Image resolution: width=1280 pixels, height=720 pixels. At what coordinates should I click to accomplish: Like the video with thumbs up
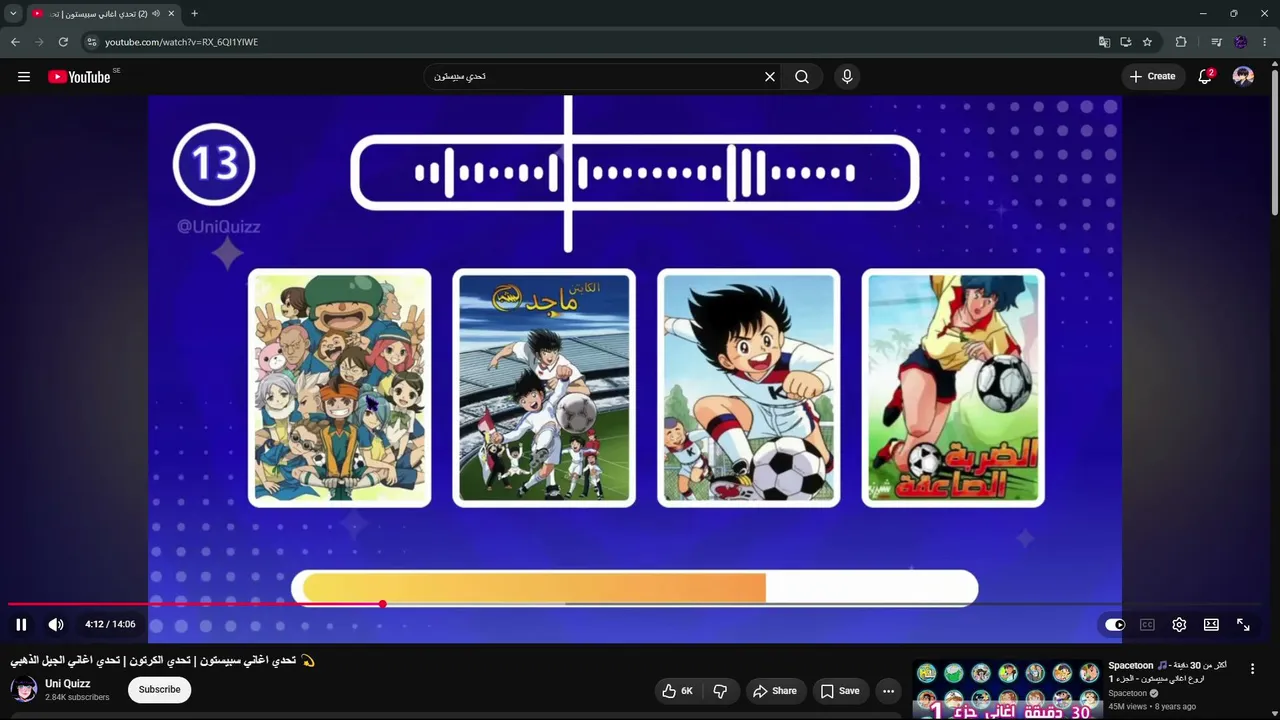point(677,691)
